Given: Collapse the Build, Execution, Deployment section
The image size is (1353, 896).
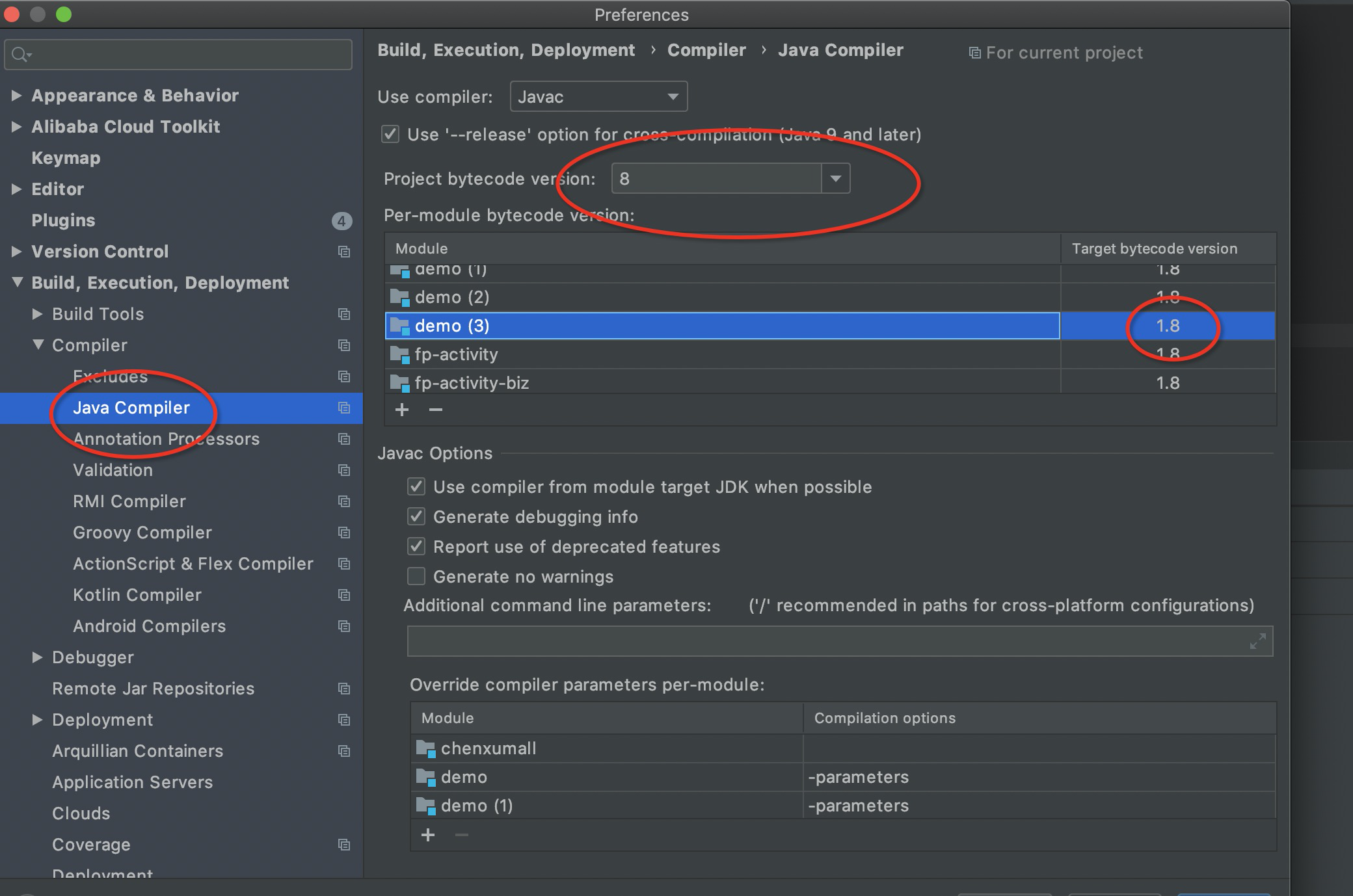Looking at the screenshot, I should click(18, 283).
